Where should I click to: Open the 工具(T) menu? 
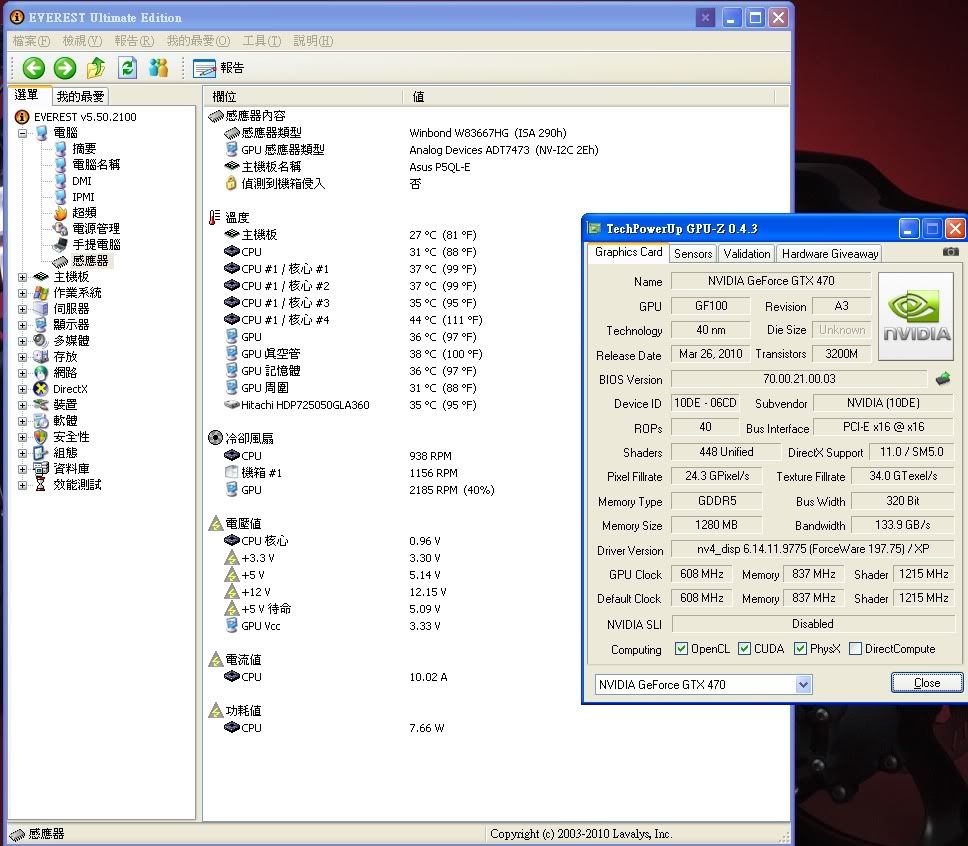[x=262, y=41]
